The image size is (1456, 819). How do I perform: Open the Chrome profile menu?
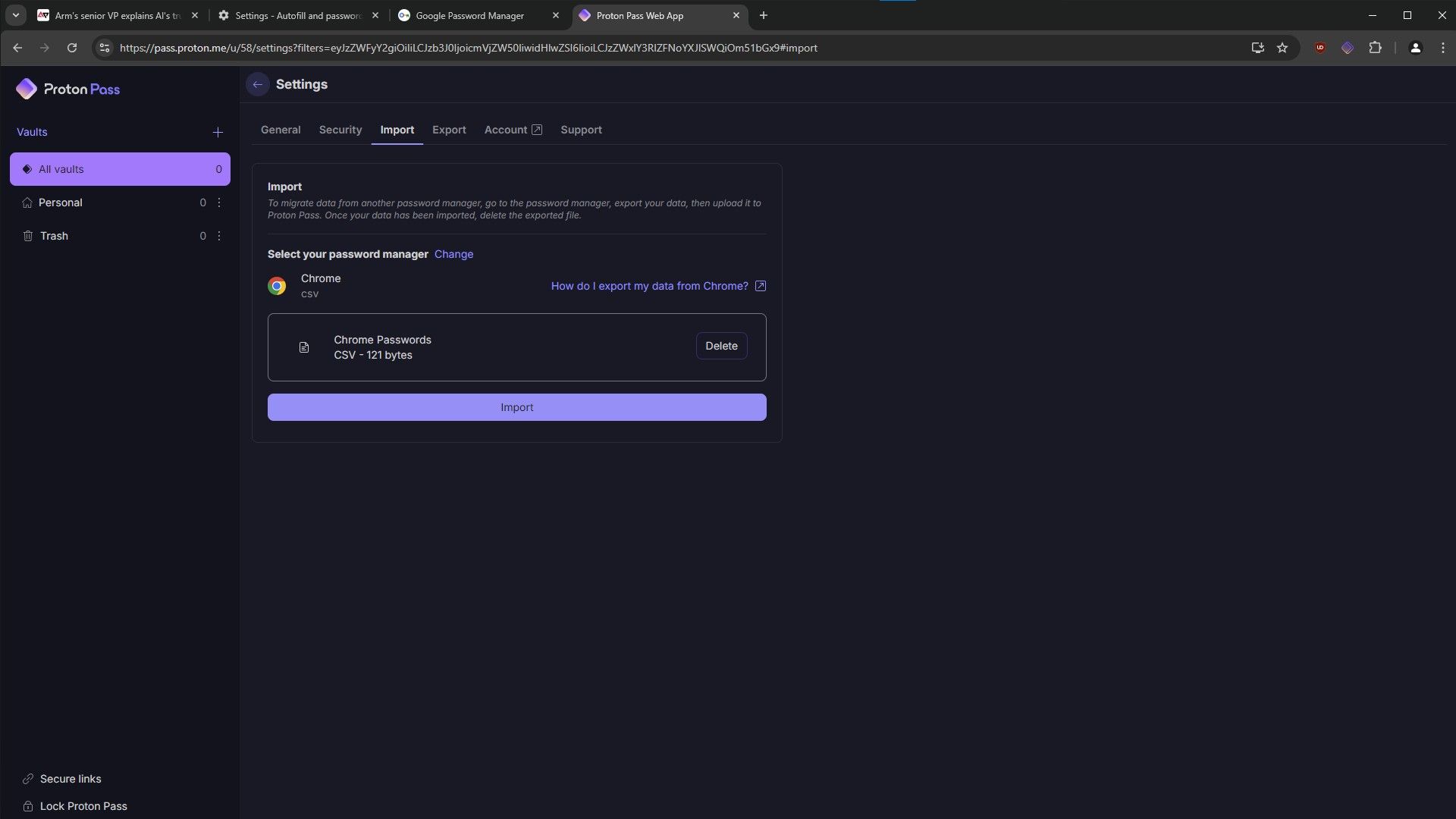coord(1415,48)
